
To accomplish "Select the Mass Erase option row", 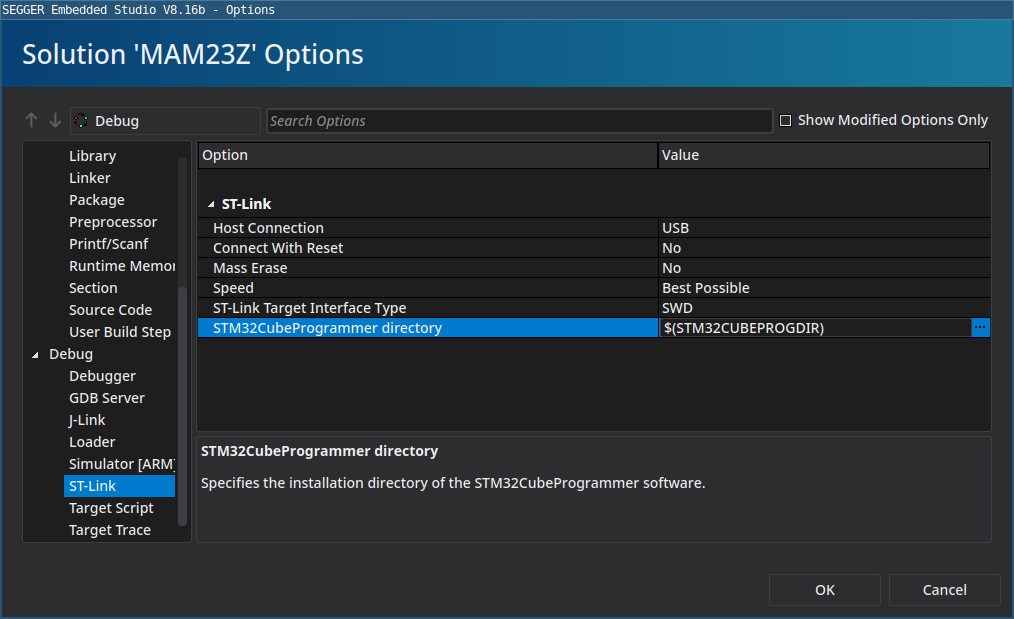I will (250, 268).
